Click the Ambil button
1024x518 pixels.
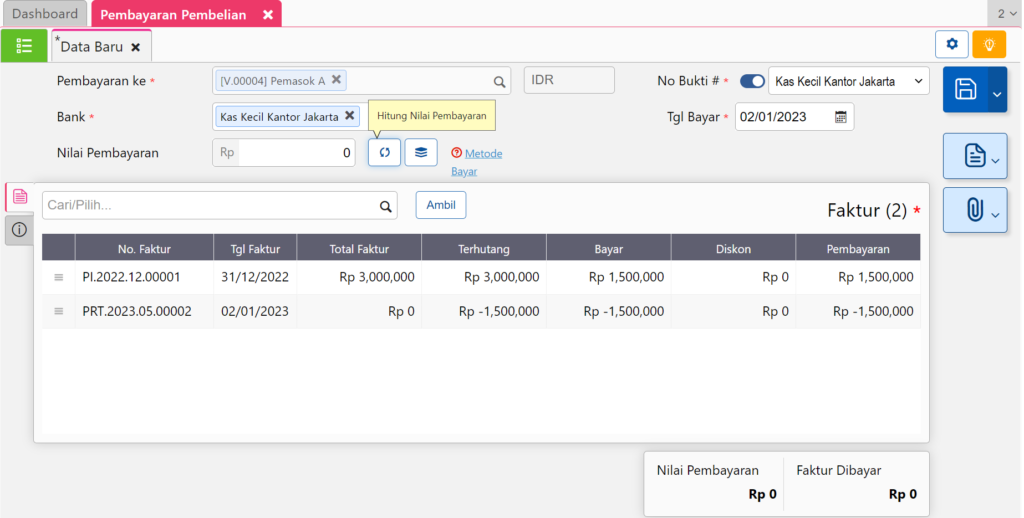pos(440,205)
